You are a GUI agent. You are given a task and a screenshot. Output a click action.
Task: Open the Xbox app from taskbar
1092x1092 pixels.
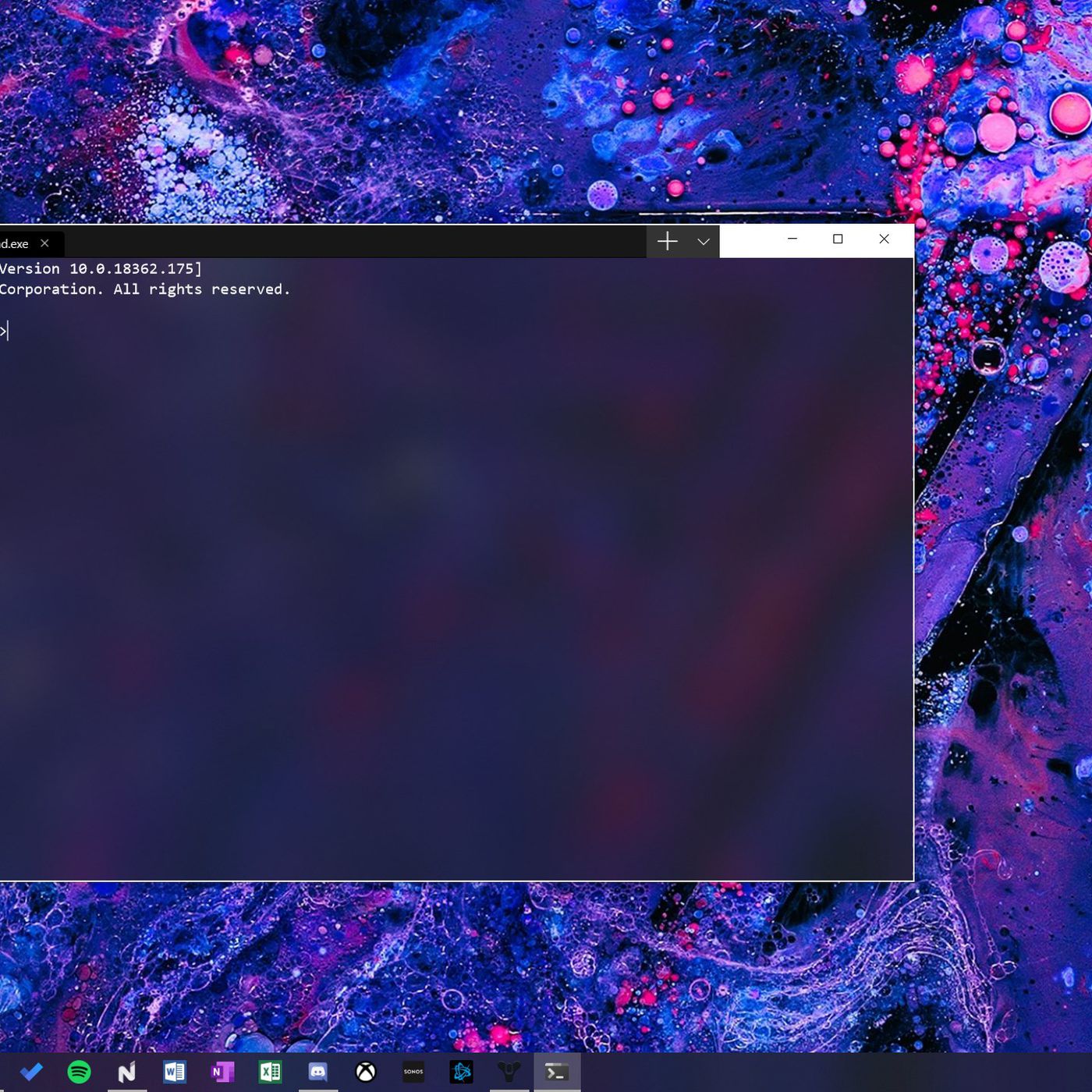366,1072
